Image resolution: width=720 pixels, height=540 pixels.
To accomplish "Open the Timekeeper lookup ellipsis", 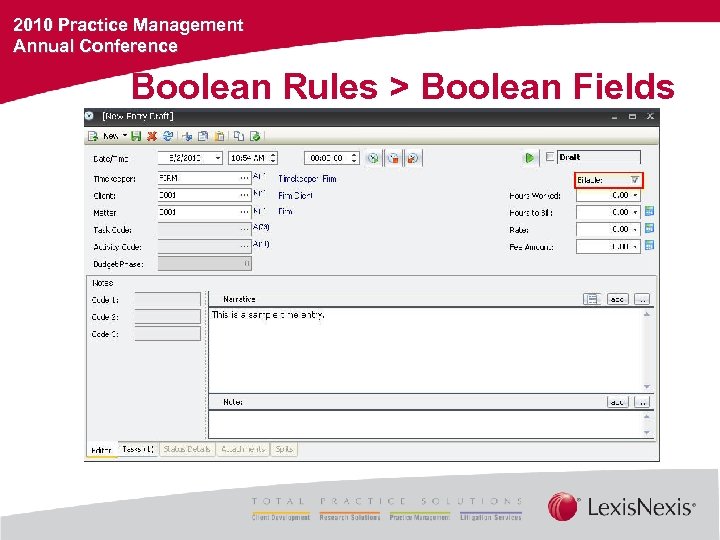I will point(245,178).
